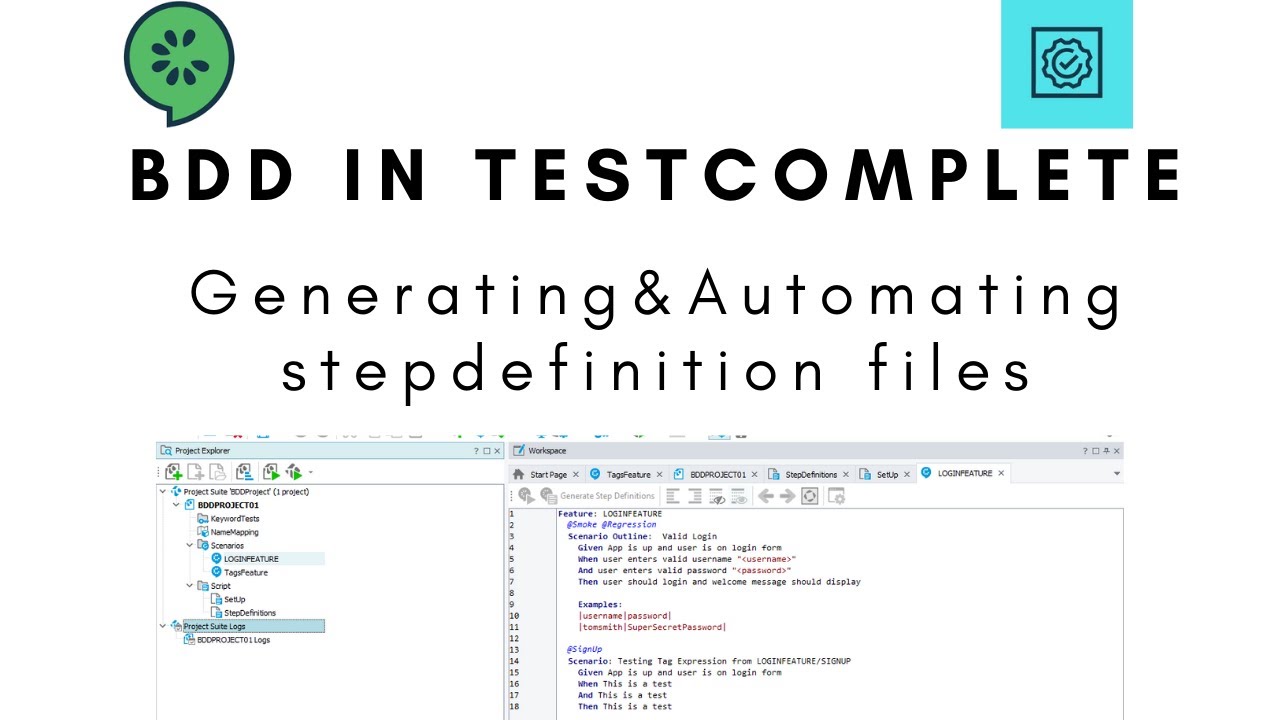The width and height of the screenshot is (1280, 720).
Task: Switch to the LOGINFEATURE tab
Action: pyautogui.click(x=965, y=473)
